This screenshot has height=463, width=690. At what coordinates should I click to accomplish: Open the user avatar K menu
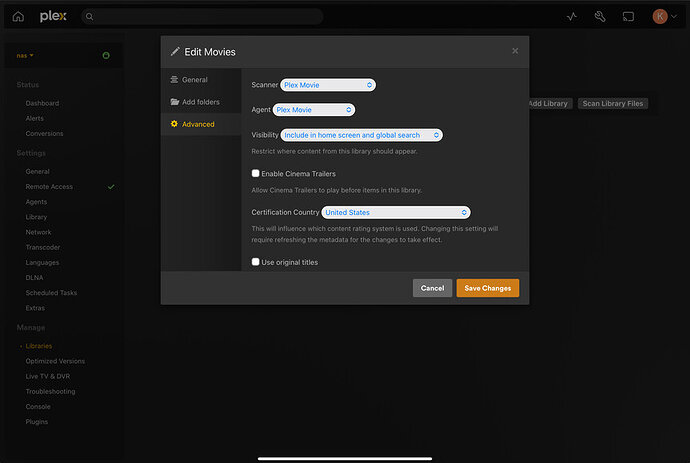pos(660,17)
